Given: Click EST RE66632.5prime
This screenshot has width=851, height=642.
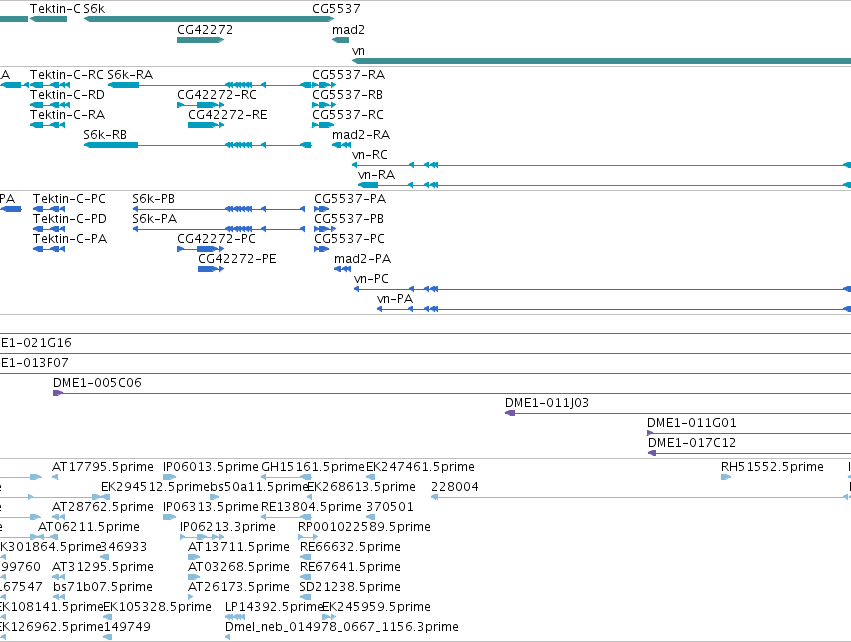Looking at the screenshot, I should 305,558.
